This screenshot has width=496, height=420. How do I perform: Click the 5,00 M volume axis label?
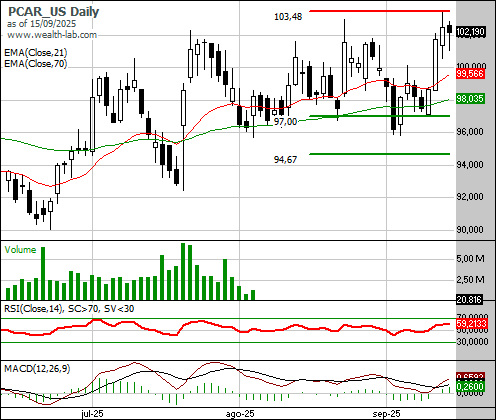click(471, 259)
